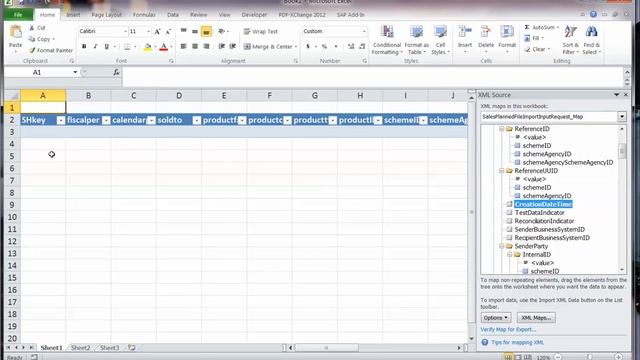
Task: Click the Decrease Font Size icon
Action: pos(168,31)
